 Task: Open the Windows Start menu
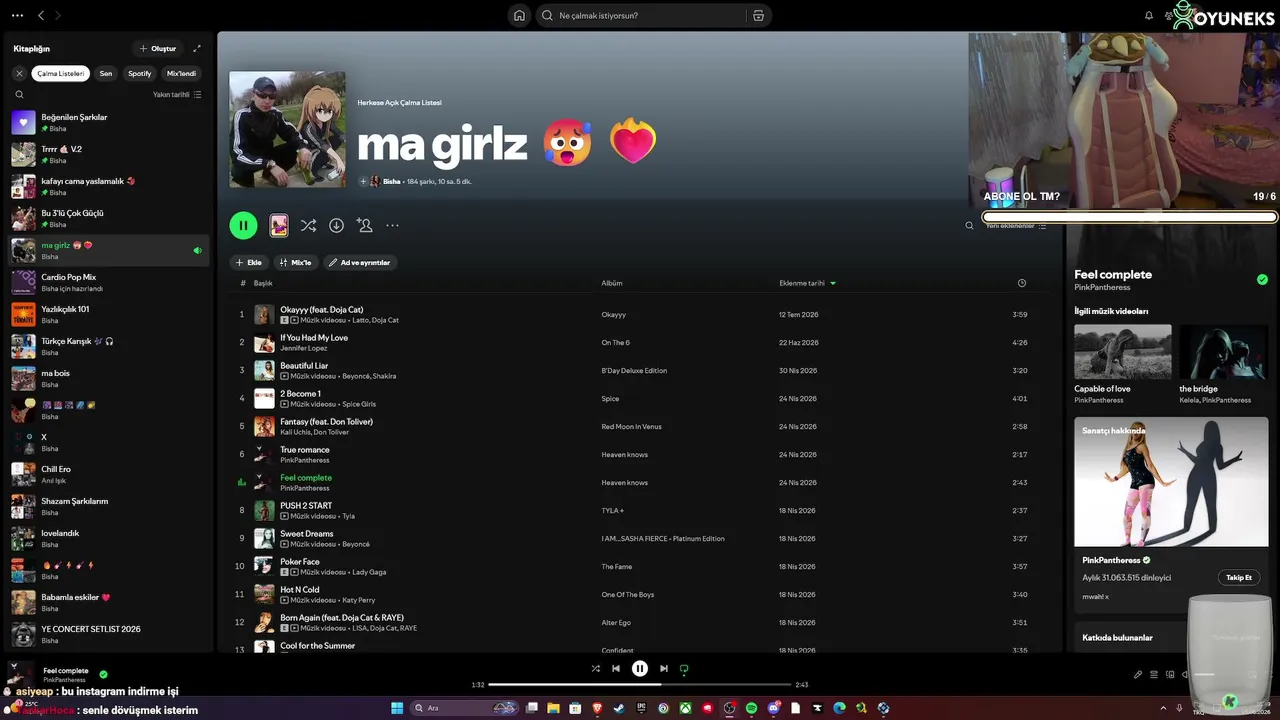pyautogui.click(x=397, y=708)
